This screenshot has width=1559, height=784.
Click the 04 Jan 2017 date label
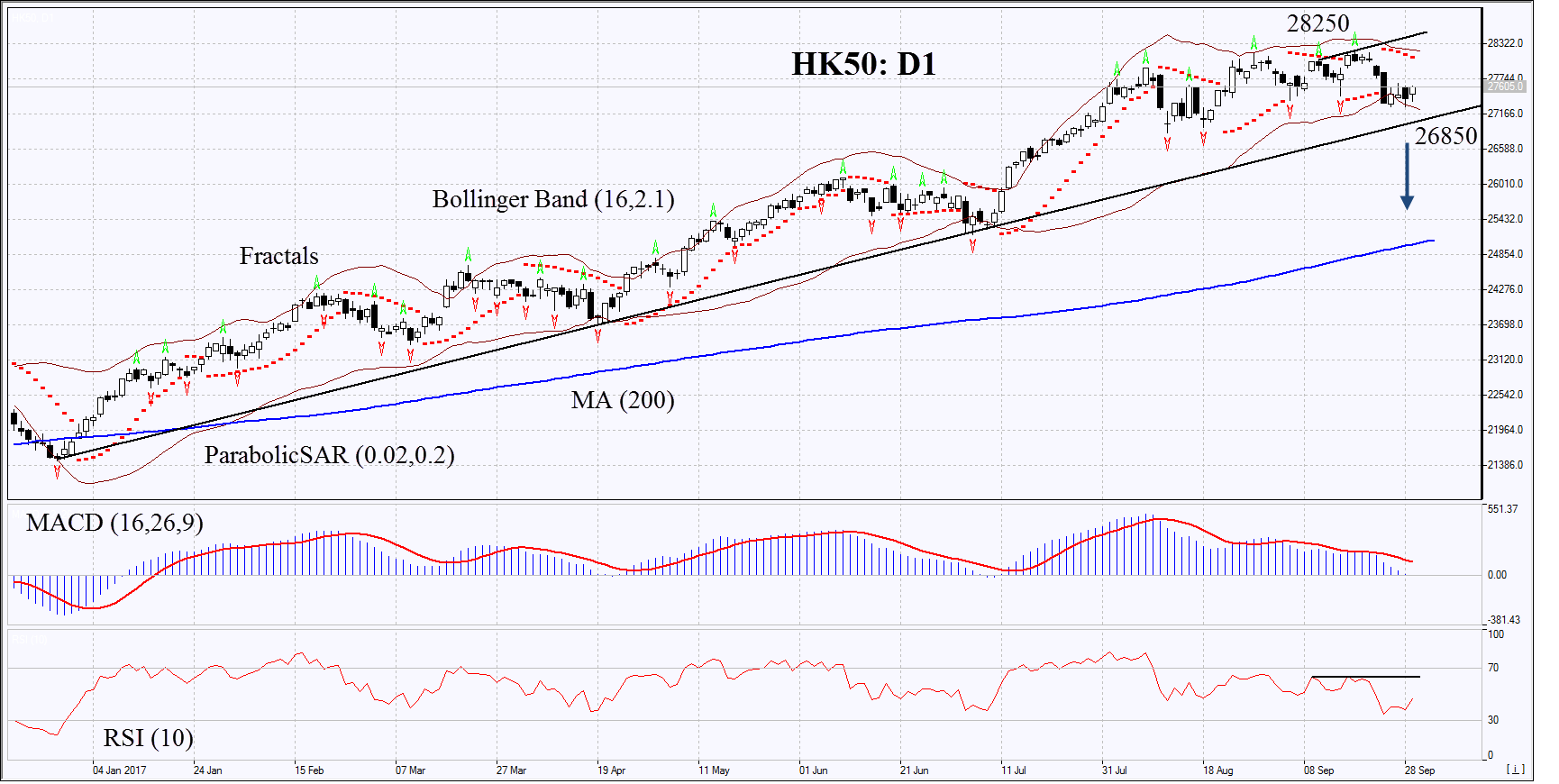[x=119, y=770]
